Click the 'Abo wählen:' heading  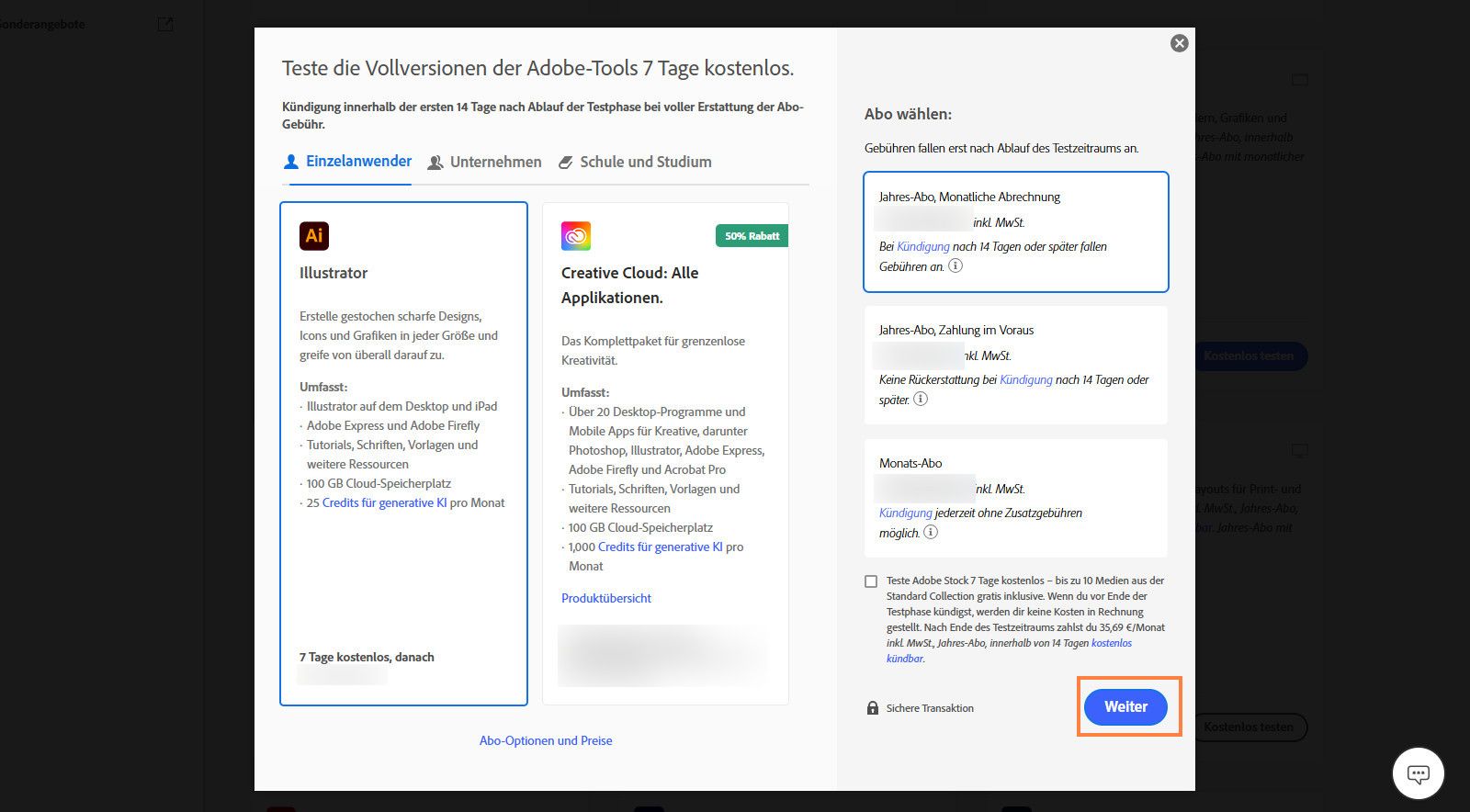pyautogui.click(x=908, y=114)
